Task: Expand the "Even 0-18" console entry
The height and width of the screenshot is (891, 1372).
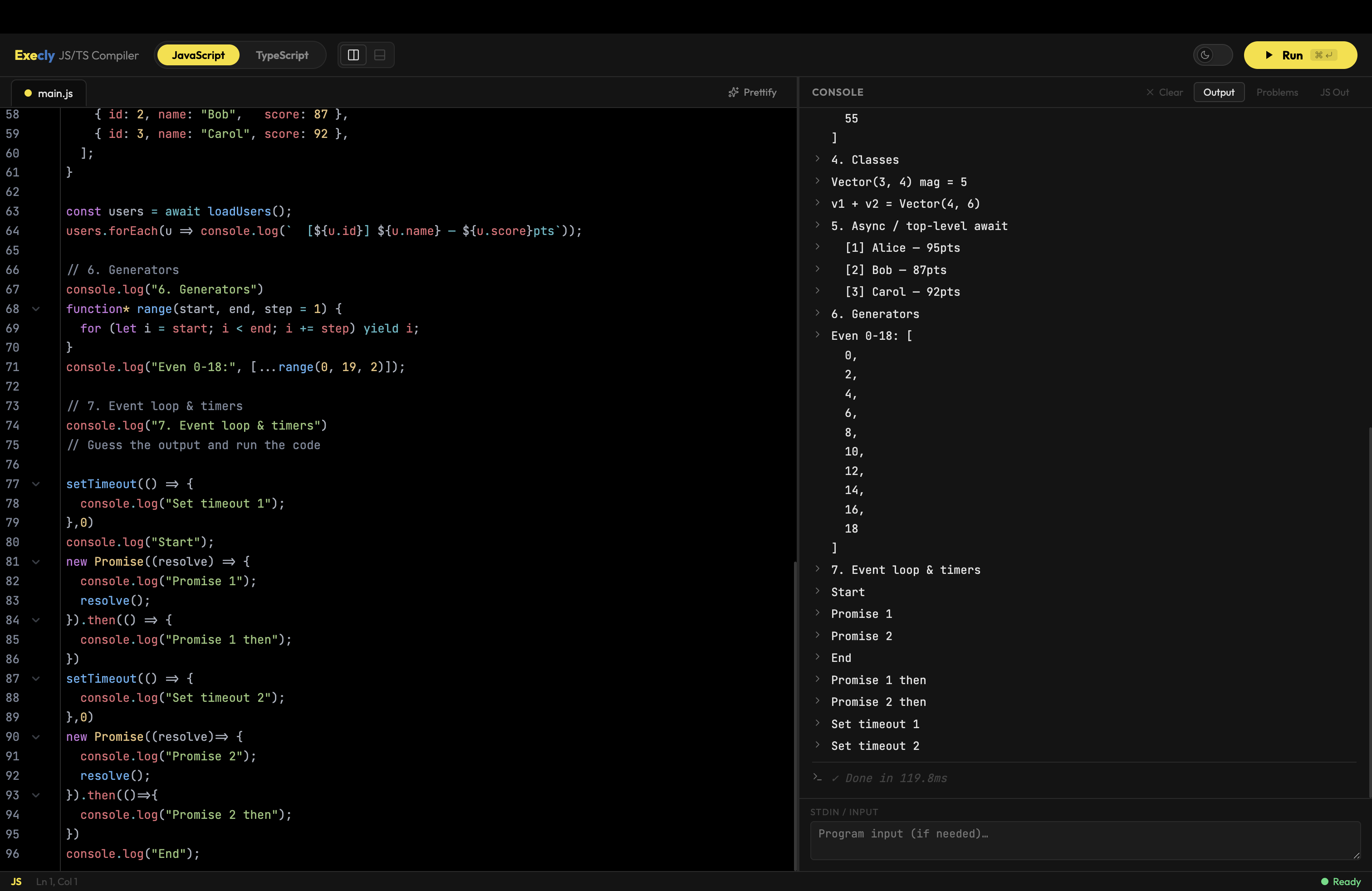Action: point(818,335)
